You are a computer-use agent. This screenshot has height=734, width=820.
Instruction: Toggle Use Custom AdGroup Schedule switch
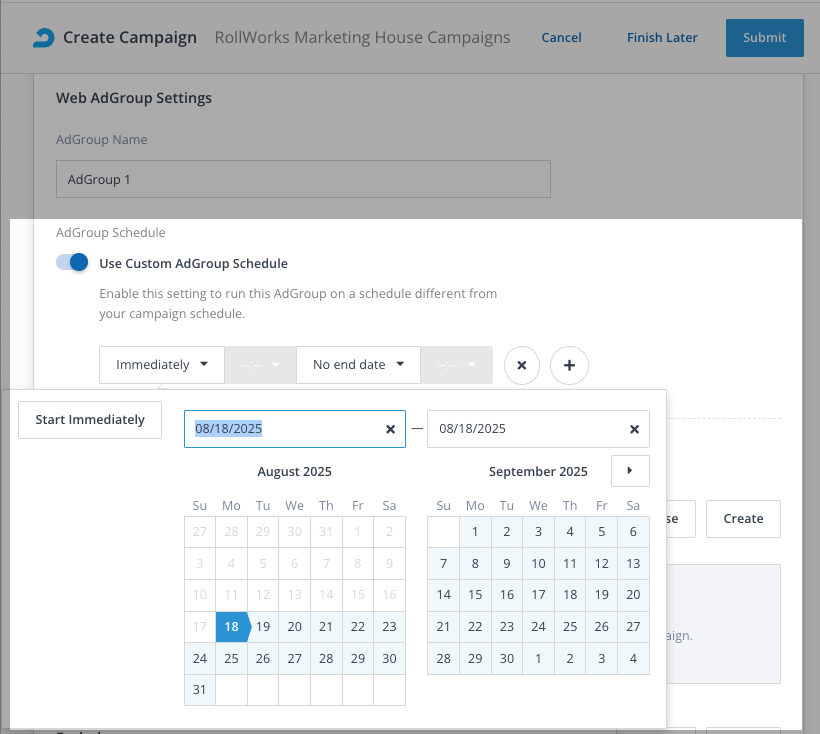click(73, 263)
